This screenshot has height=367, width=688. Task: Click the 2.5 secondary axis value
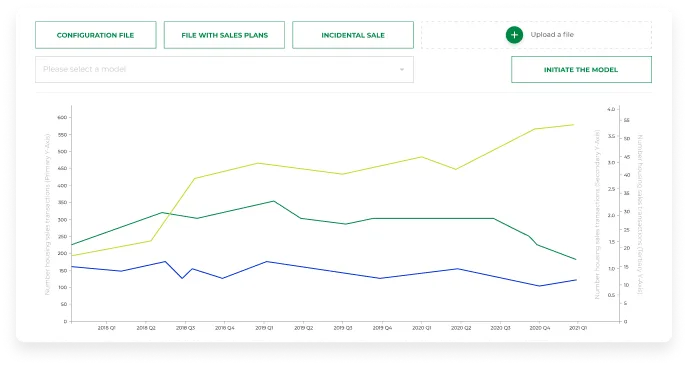tap(611, 189)
